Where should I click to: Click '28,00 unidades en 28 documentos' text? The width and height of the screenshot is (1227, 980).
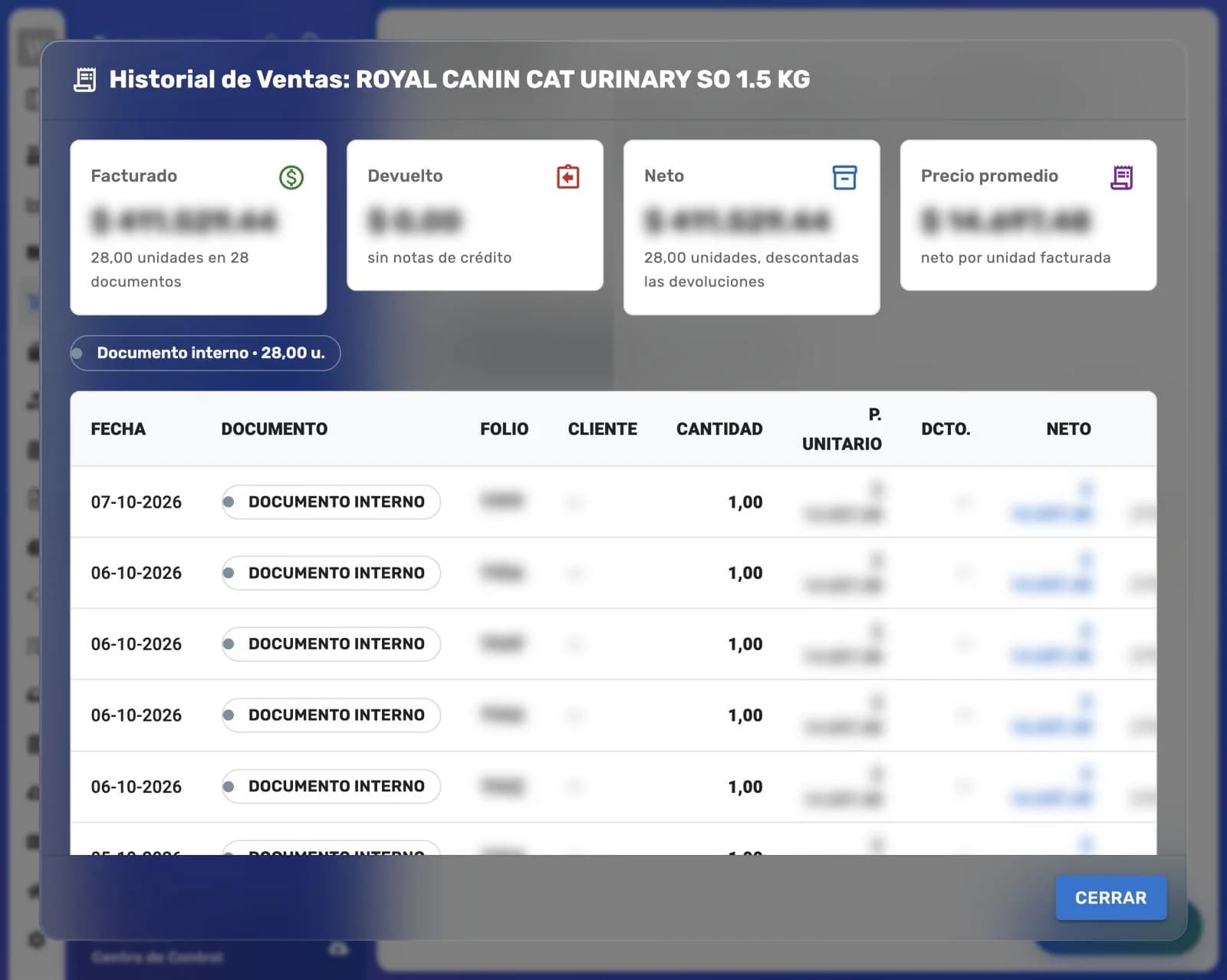click(169, 269)
